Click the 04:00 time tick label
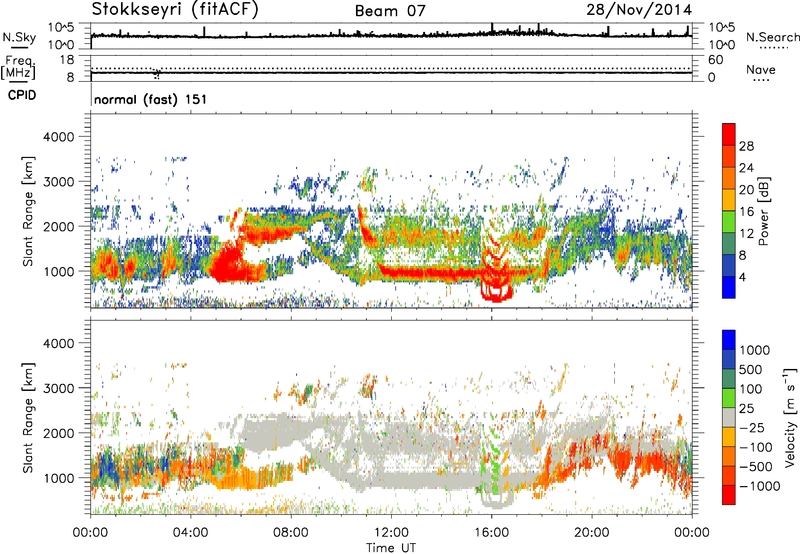 point(191,533)
